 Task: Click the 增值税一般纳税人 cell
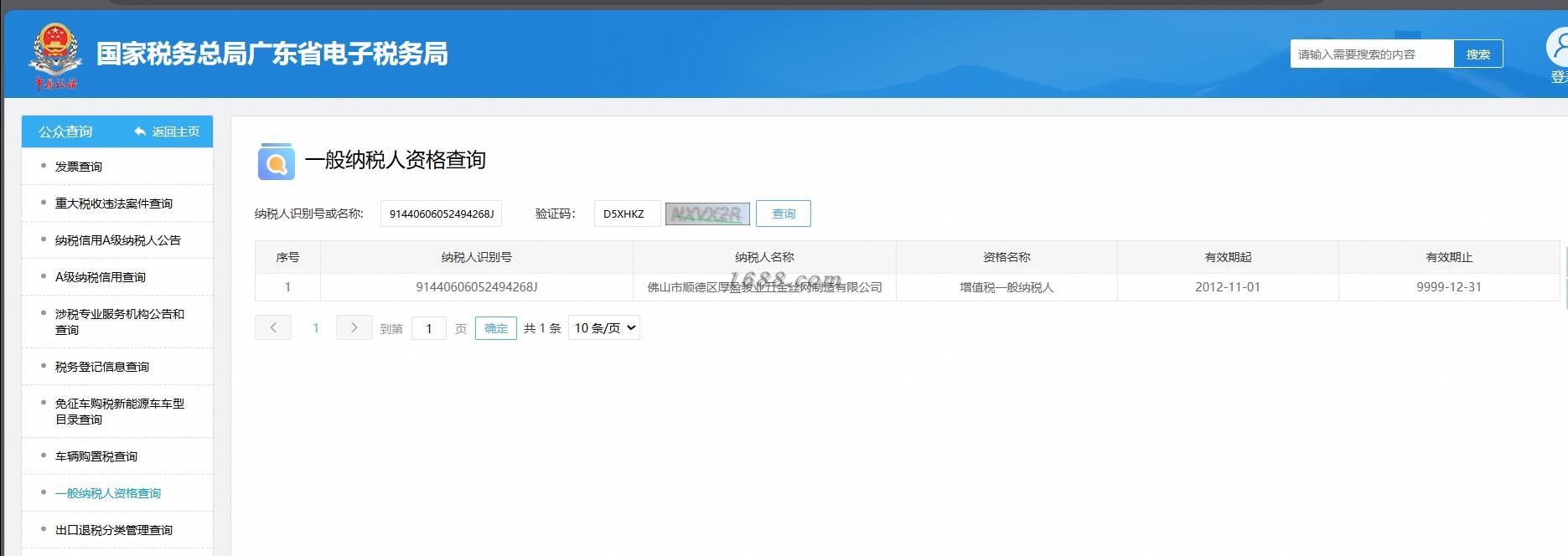pos(1007,287)
